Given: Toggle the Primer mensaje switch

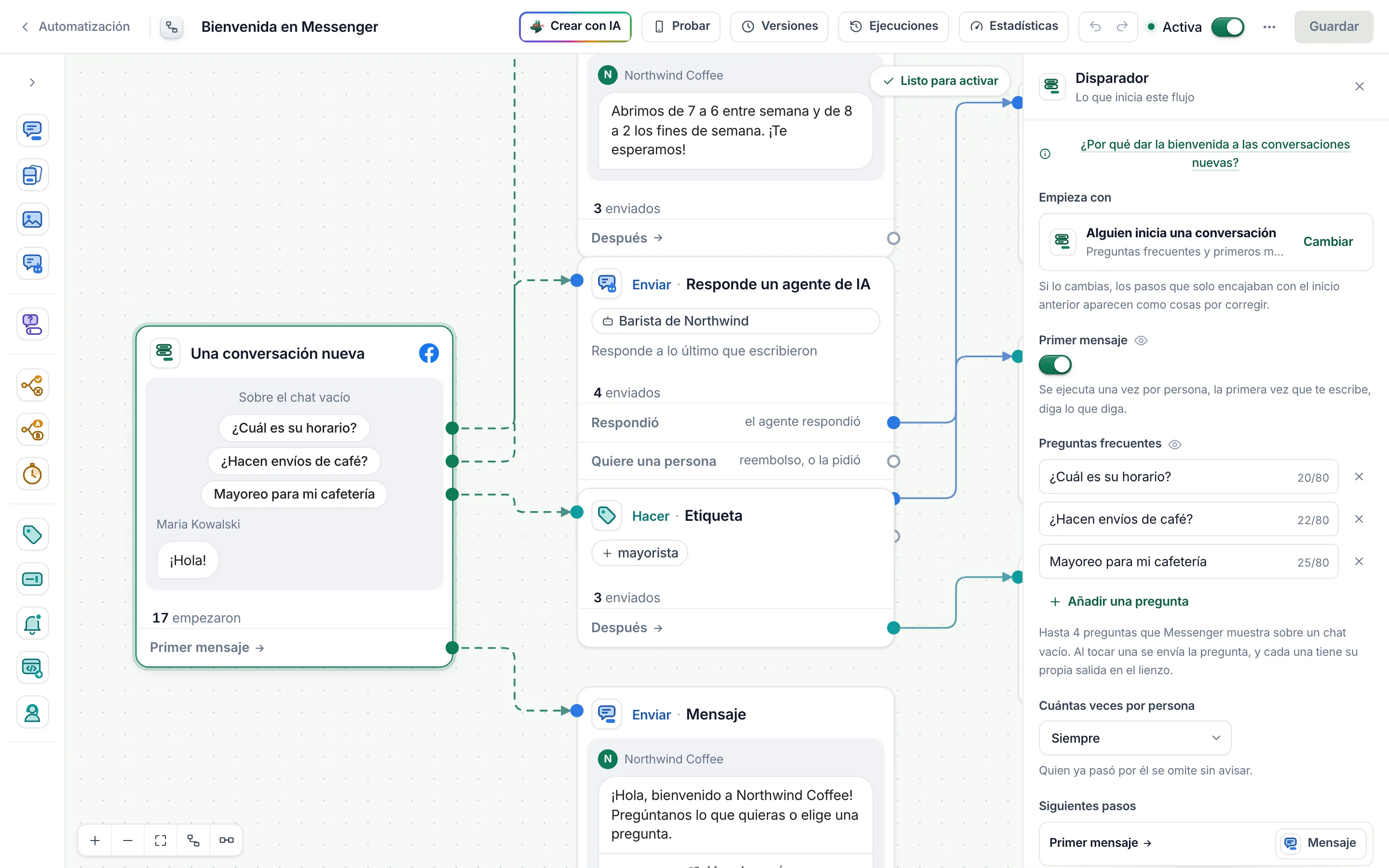Looking at the screenshot, I should (x=1055, y=365).
